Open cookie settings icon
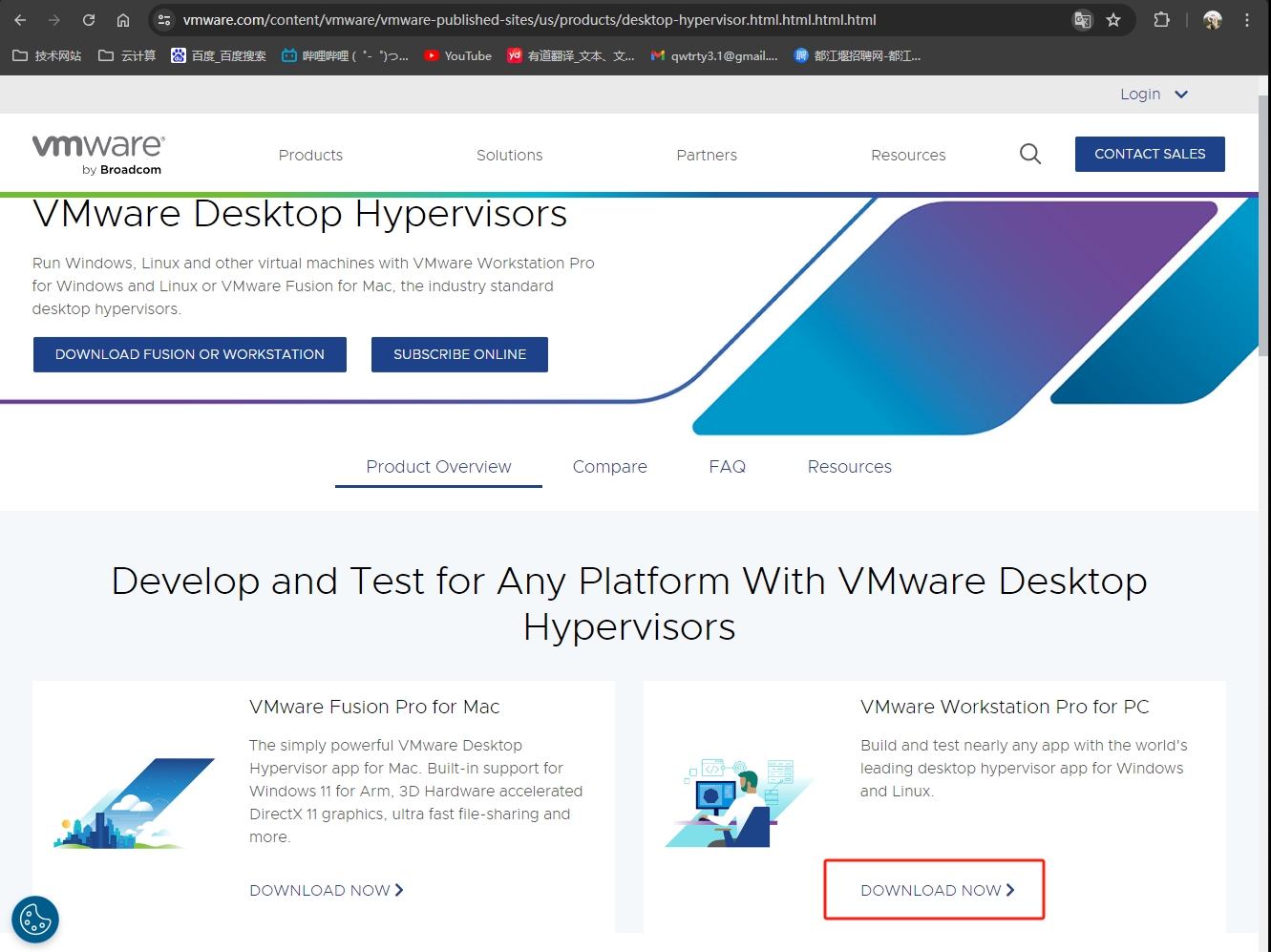1271x952 pixels. click(35, 920)
